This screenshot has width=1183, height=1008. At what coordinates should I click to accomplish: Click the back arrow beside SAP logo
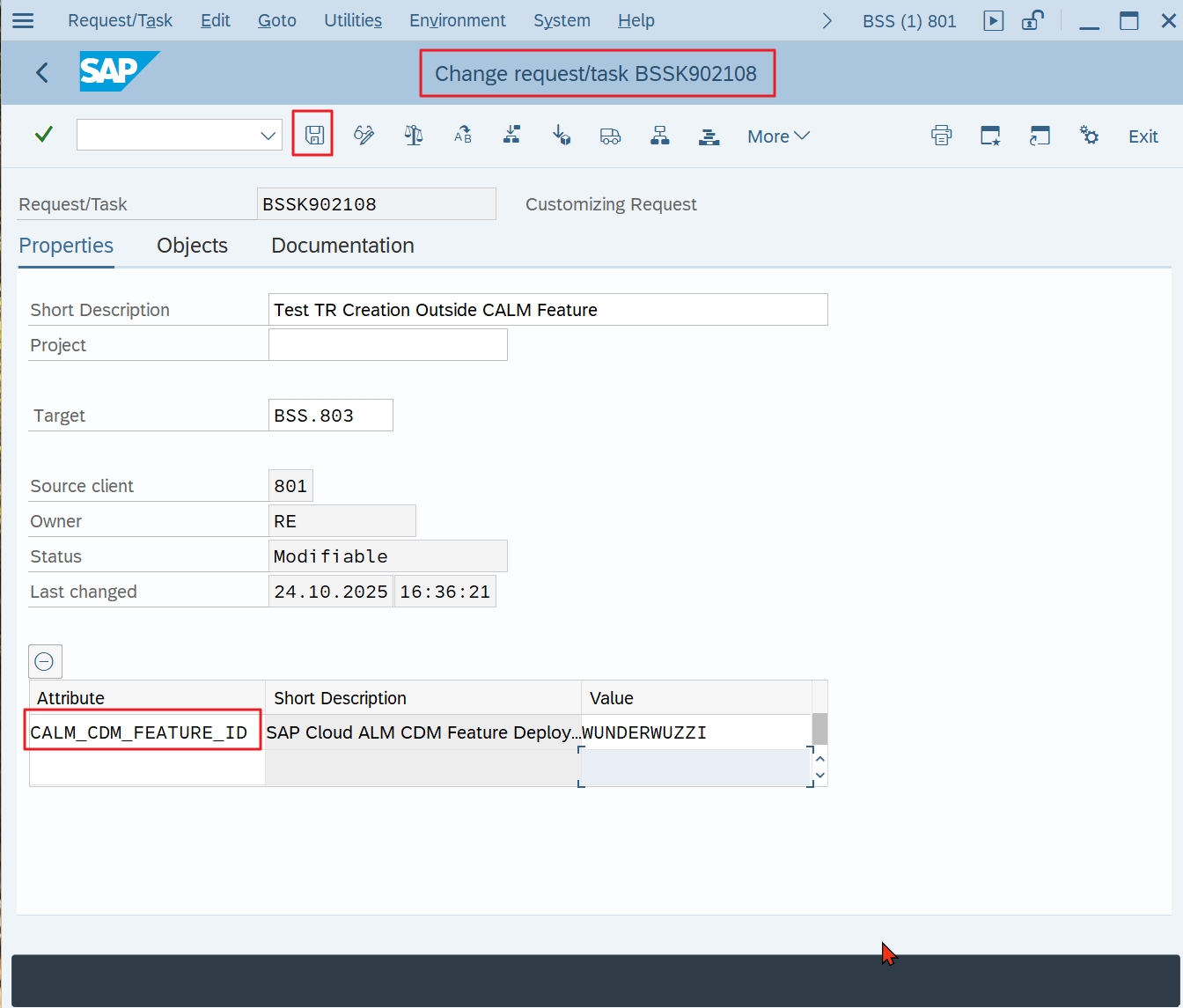[x=41, y=73]
